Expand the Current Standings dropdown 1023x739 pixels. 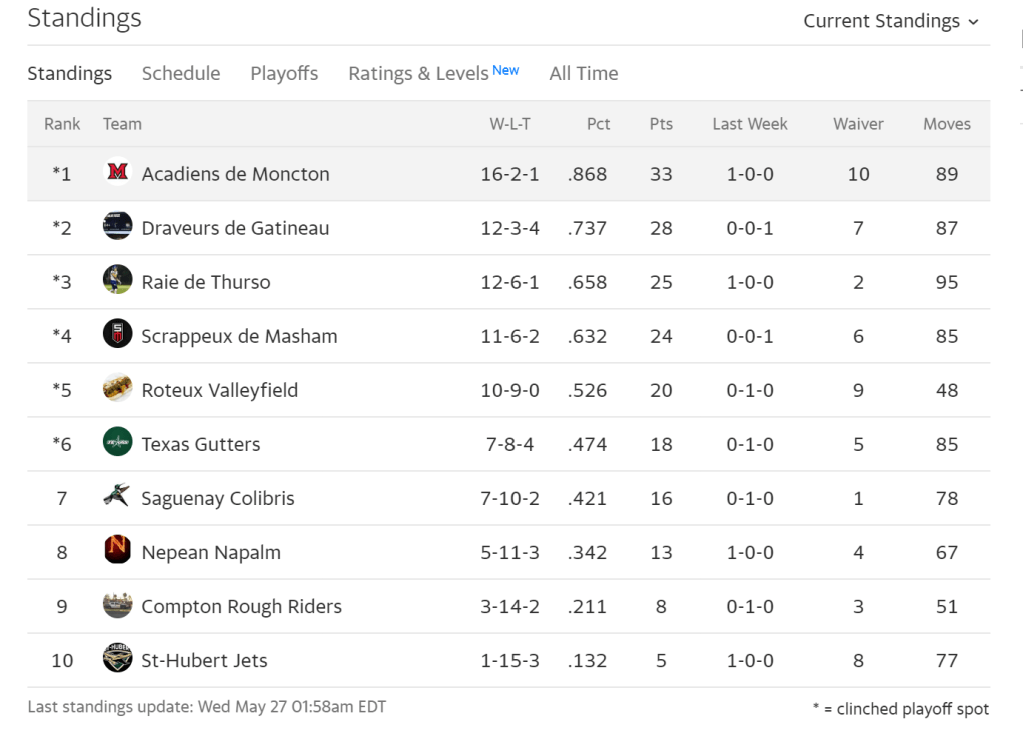(891, 21)
